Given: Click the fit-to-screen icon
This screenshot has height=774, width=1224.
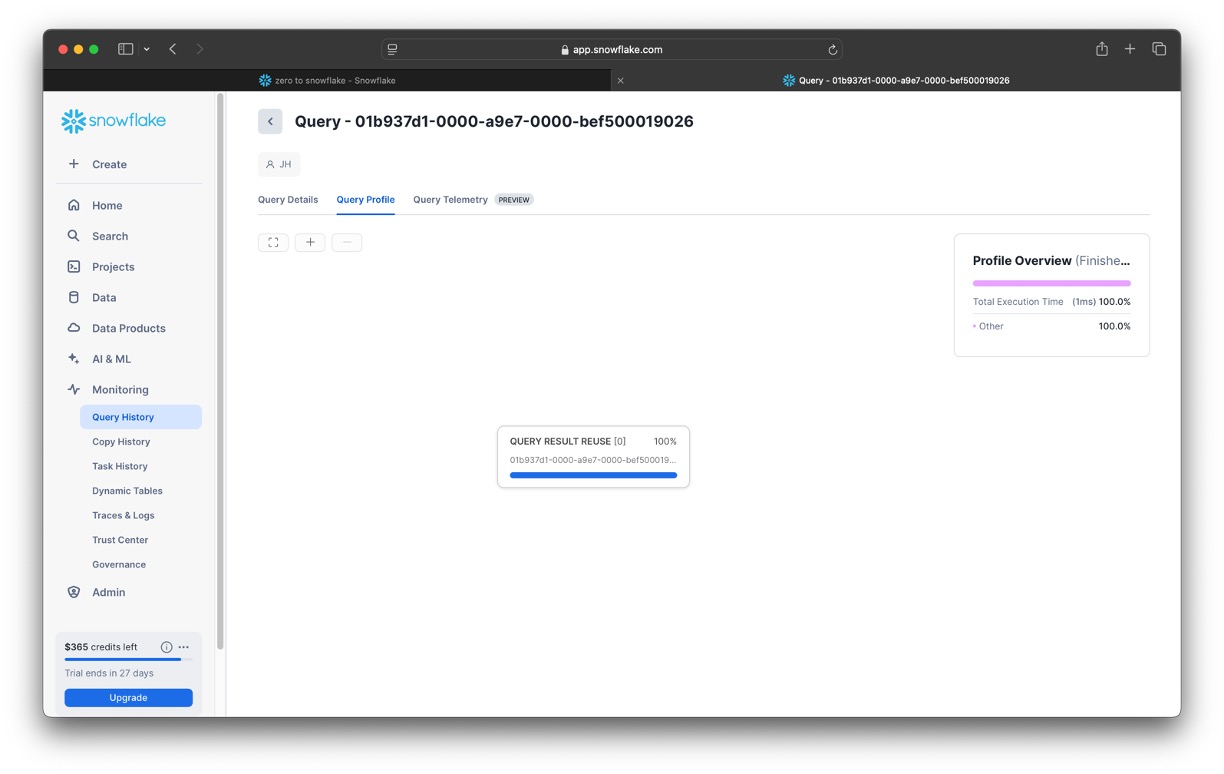Looking at the screenshot, I should click(x=273, y=242).
